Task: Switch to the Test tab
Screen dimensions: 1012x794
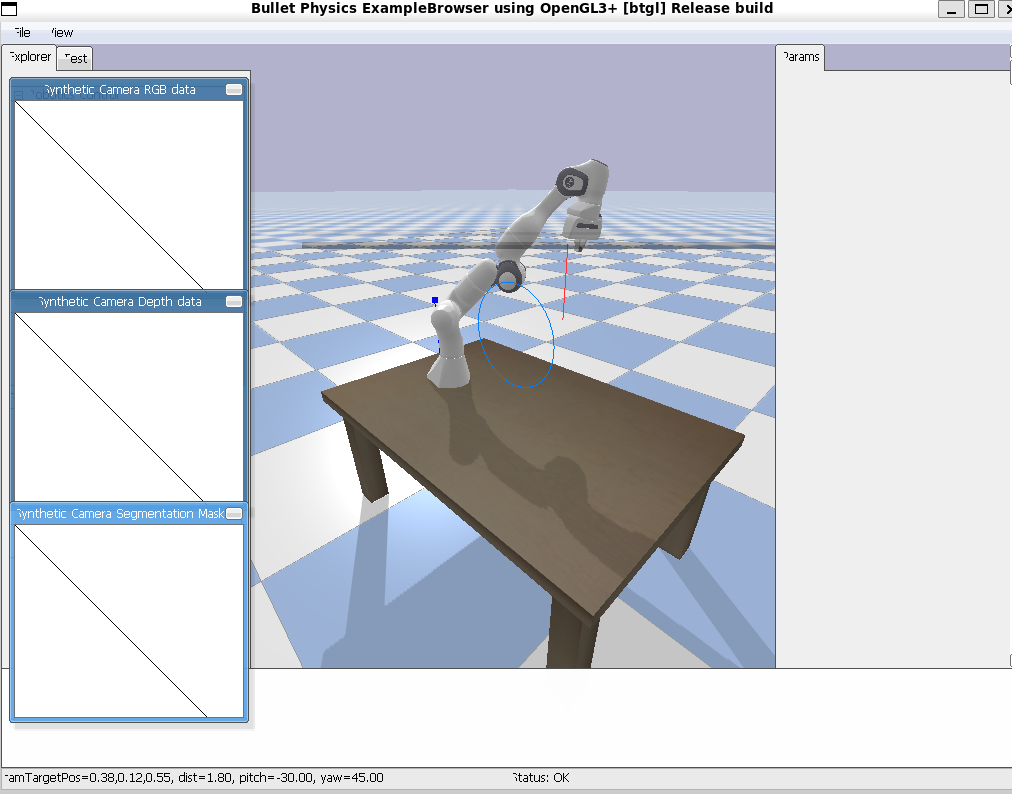Action: click(75, 58)
